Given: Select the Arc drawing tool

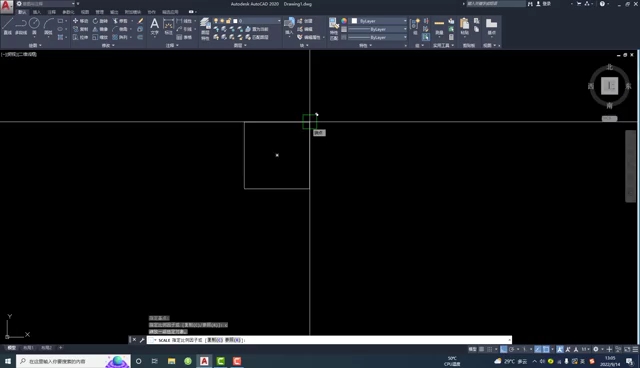Looking at the screenshot, I should (x=49, y=26).
